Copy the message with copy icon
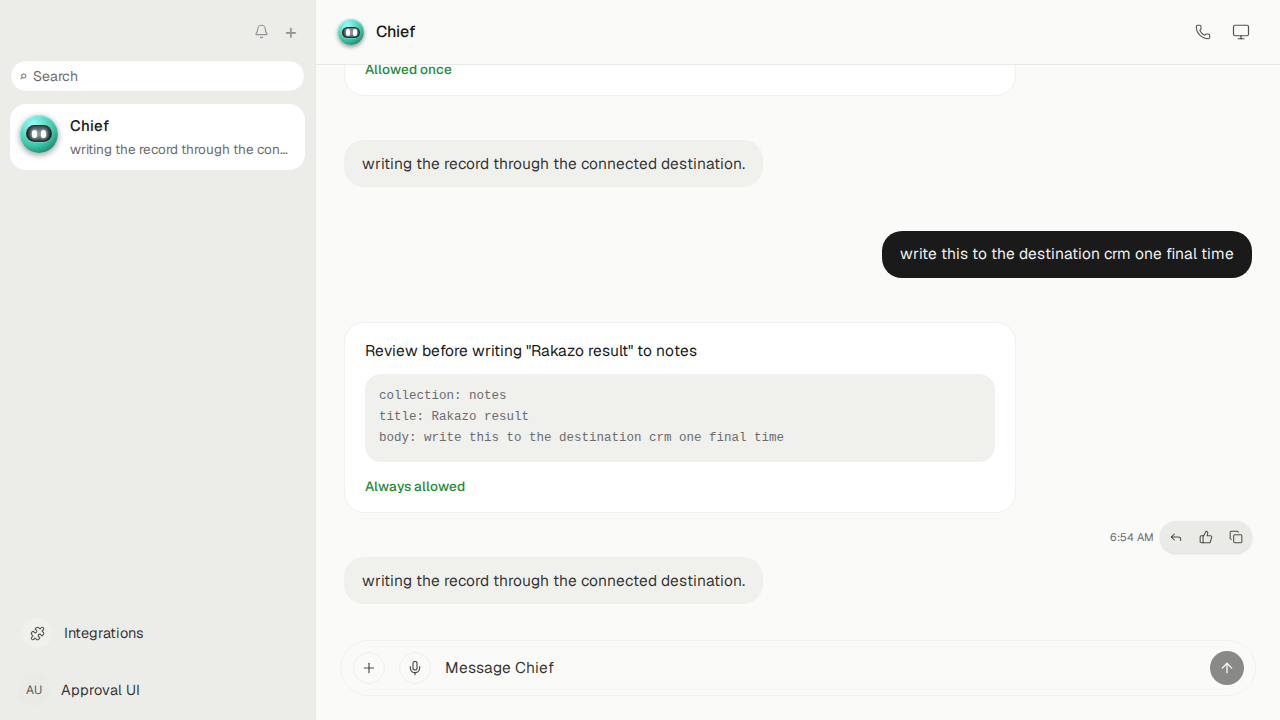1280x720 pixels. click(x=1236, y=538)
